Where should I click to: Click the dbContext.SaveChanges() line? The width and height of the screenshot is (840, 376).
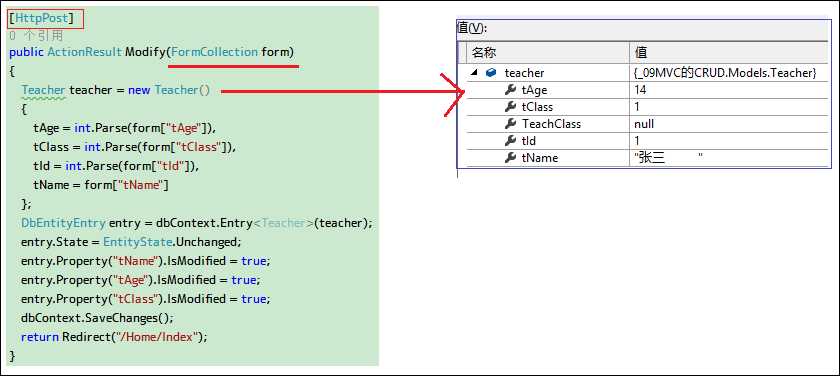(x=98, y=318)
